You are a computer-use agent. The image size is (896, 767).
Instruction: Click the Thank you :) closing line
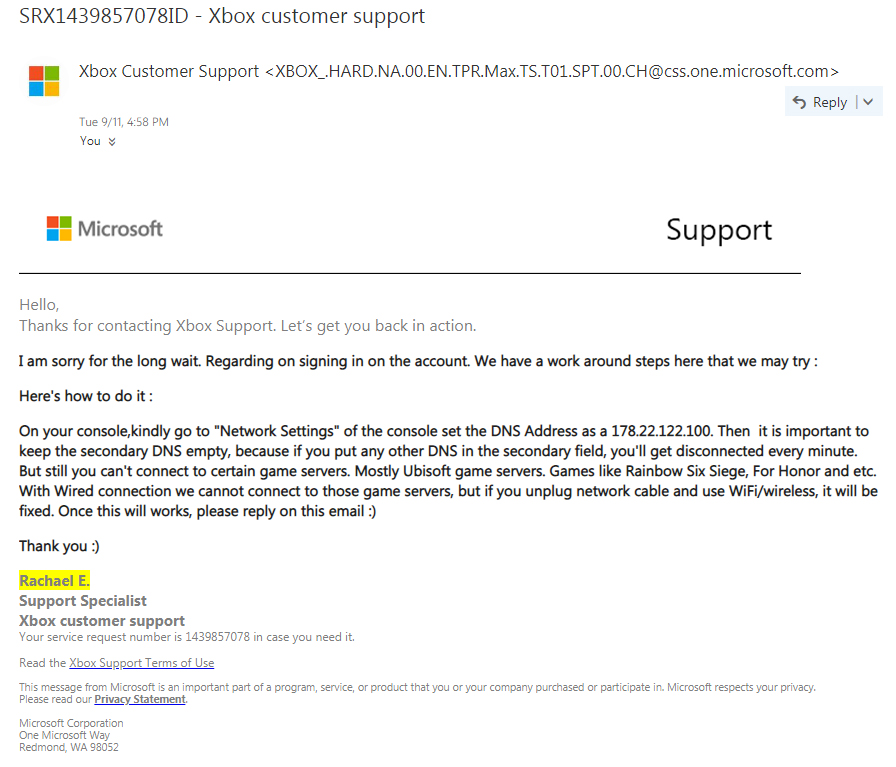(x=59, y=546)
